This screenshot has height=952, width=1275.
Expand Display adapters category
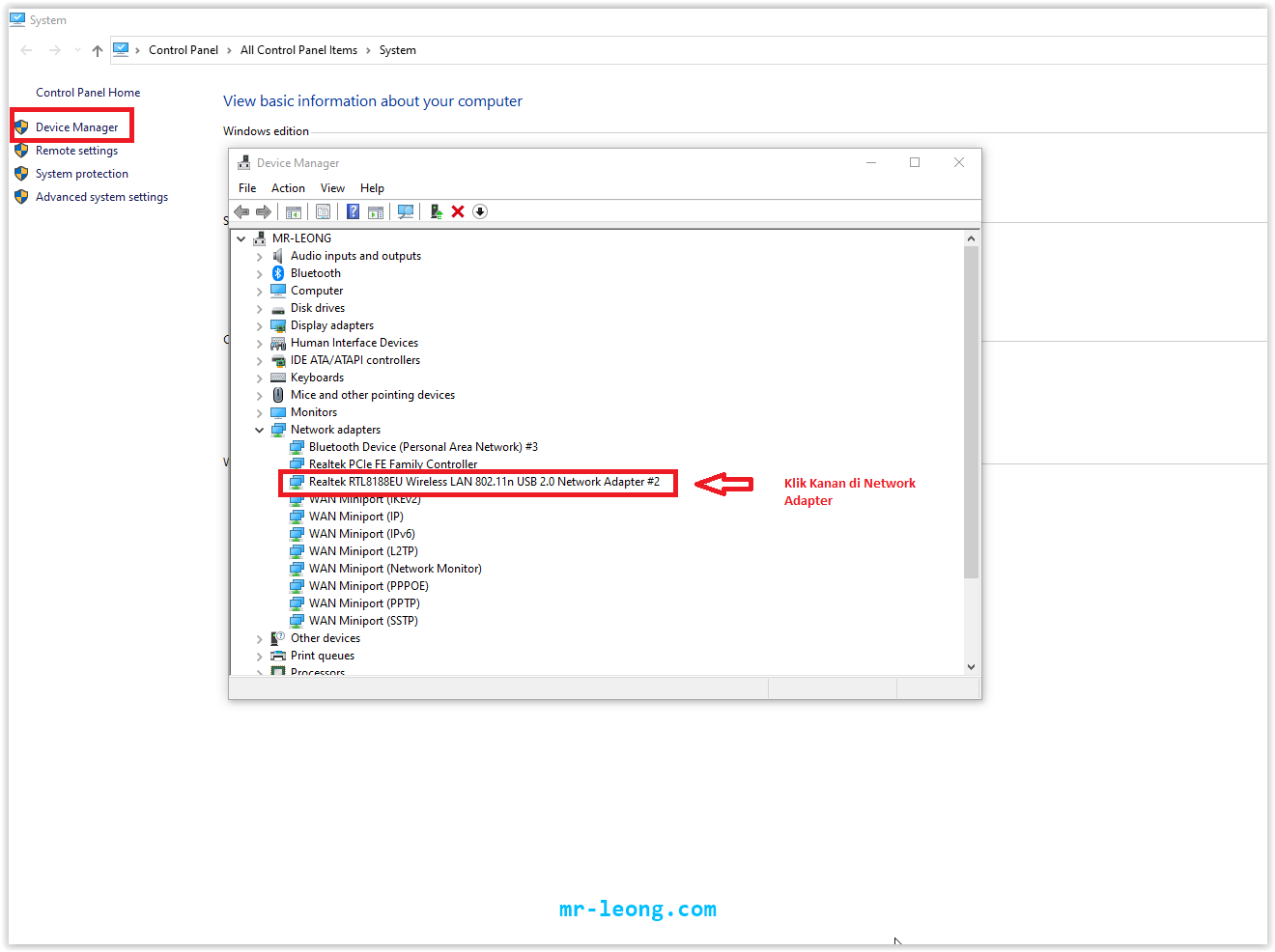coord(259,326)
